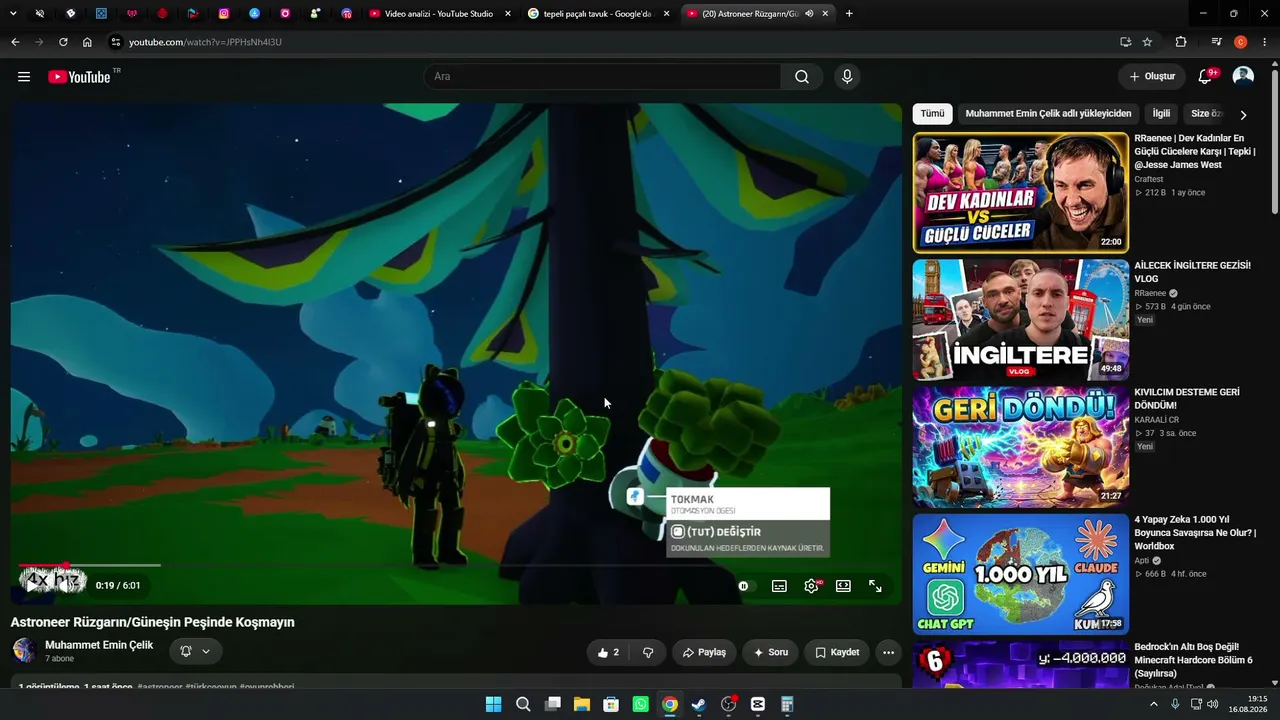Go to the YouTube home logo
1280x720 pixels.
(x=79, y=77)
